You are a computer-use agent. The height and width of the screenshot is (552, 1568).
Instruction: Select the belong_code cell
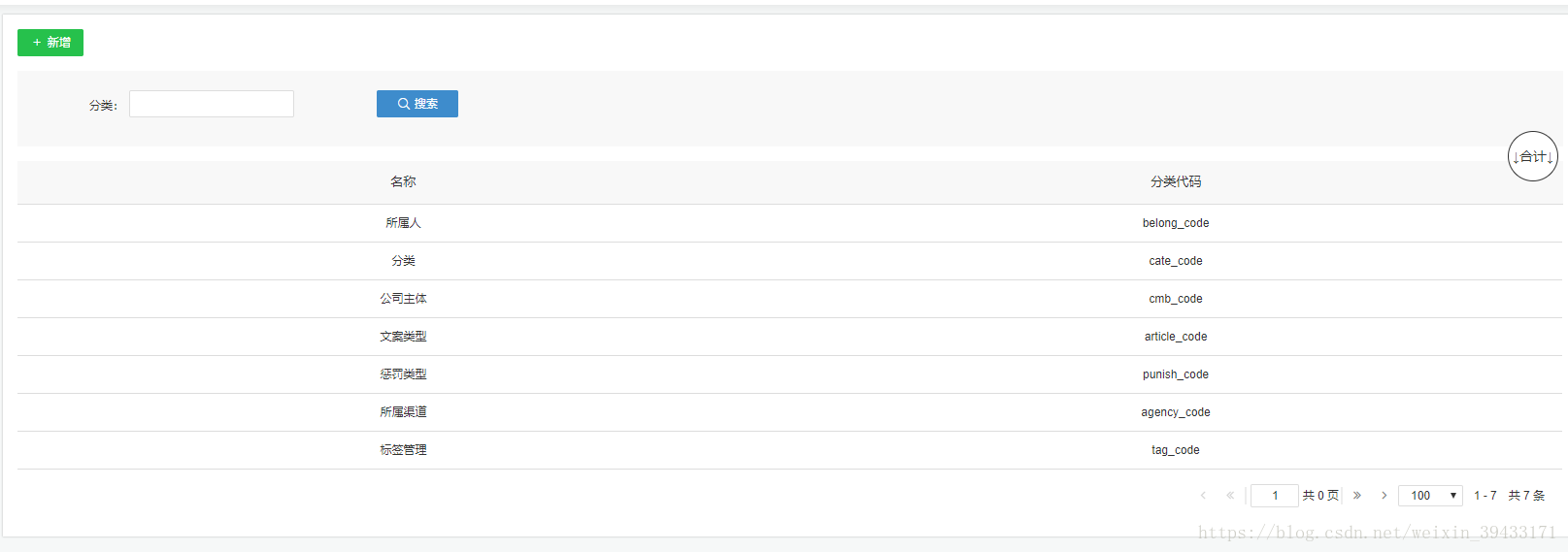[x=1176, y=223]
